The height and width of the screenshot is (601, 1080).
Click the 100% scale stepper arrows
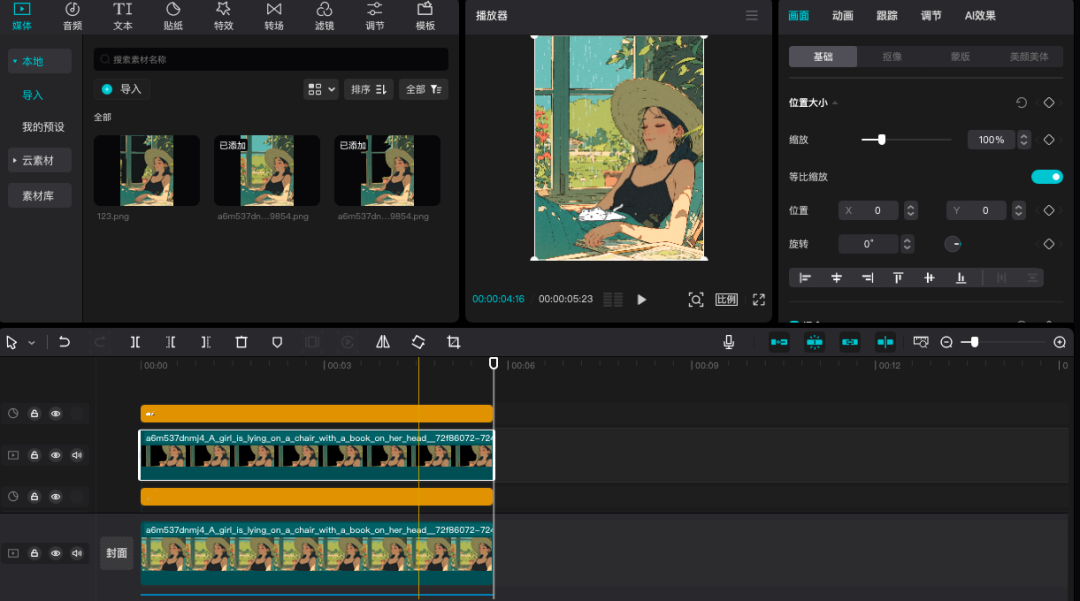tap(1024, 140)
